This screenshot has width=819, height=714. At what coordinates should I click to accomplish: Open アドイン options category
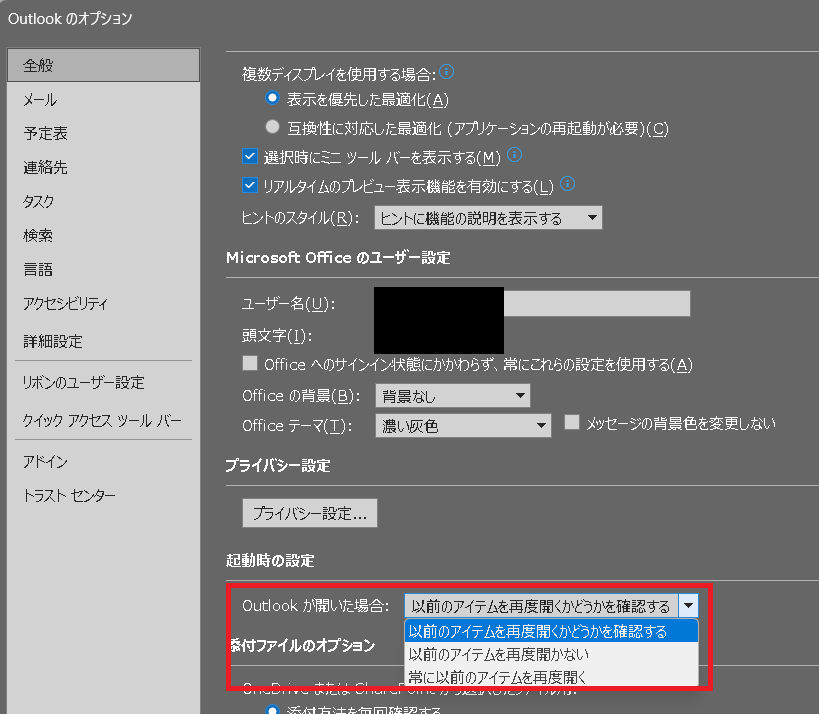103,462
